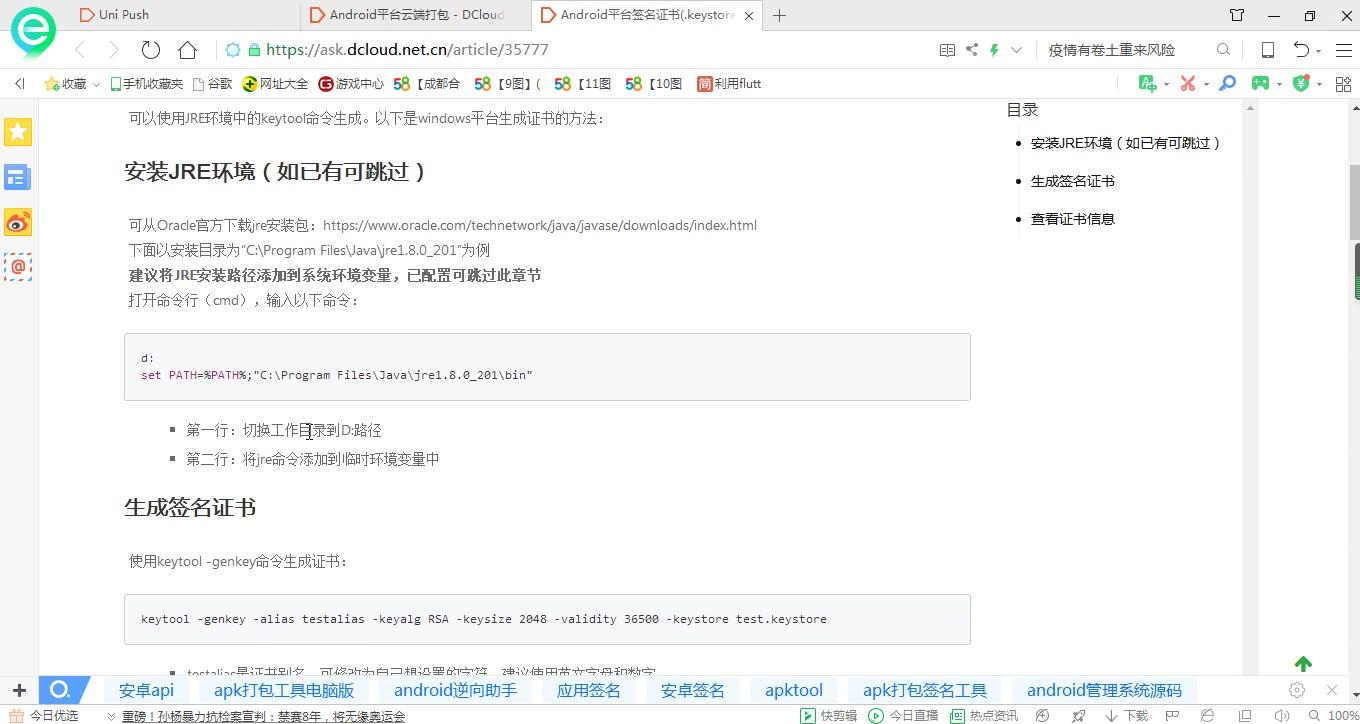1360x724 pixels.
Task: Click the site info gear icon in address bar
Action: [232, 50]
